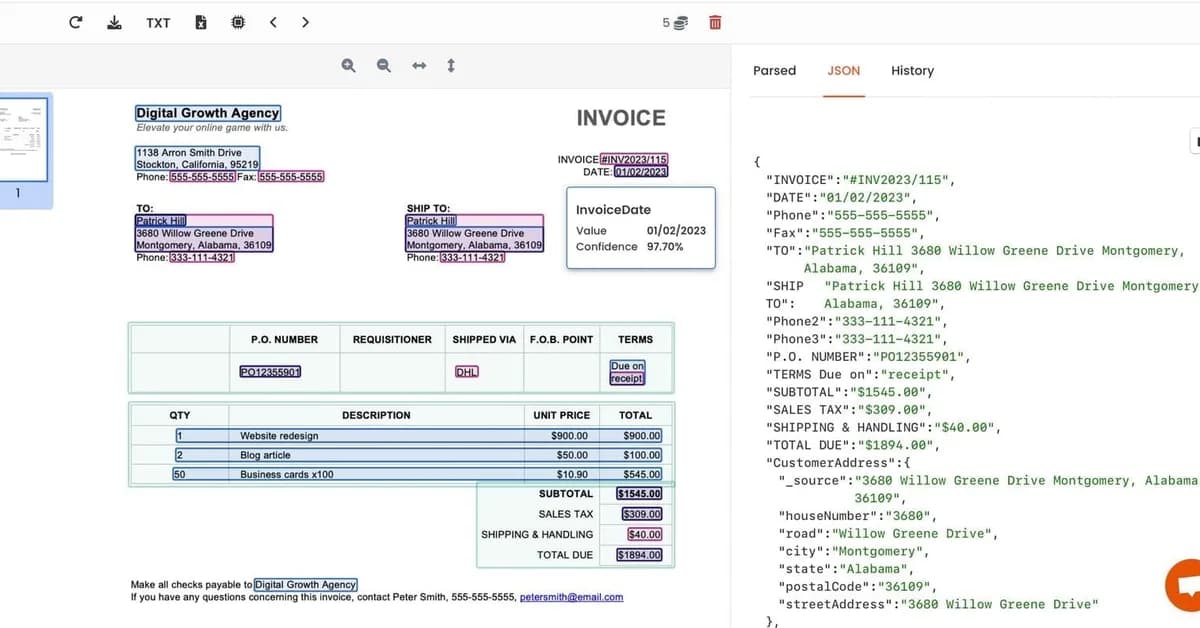Screen dimensions: 1200x628
Task: Open the History tab
Action: coord(912,71)
